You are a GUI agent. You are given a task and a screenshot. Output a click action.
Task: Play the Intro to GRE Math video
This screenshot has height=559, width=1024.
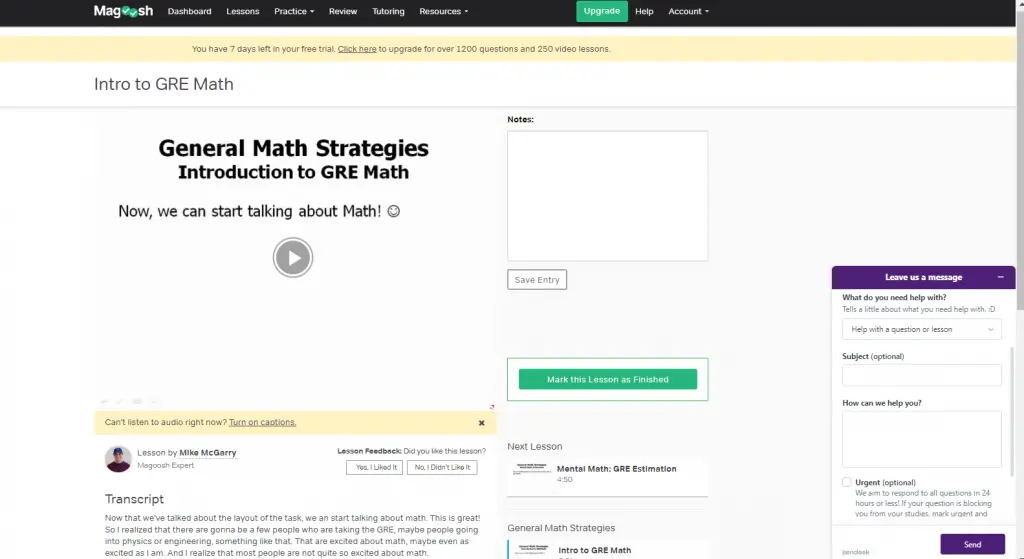pos(293,257)
